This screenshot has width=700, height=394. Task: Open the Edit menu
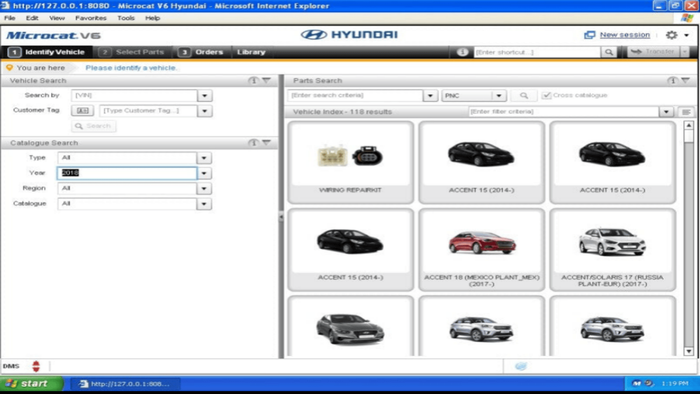coord(32,18)
